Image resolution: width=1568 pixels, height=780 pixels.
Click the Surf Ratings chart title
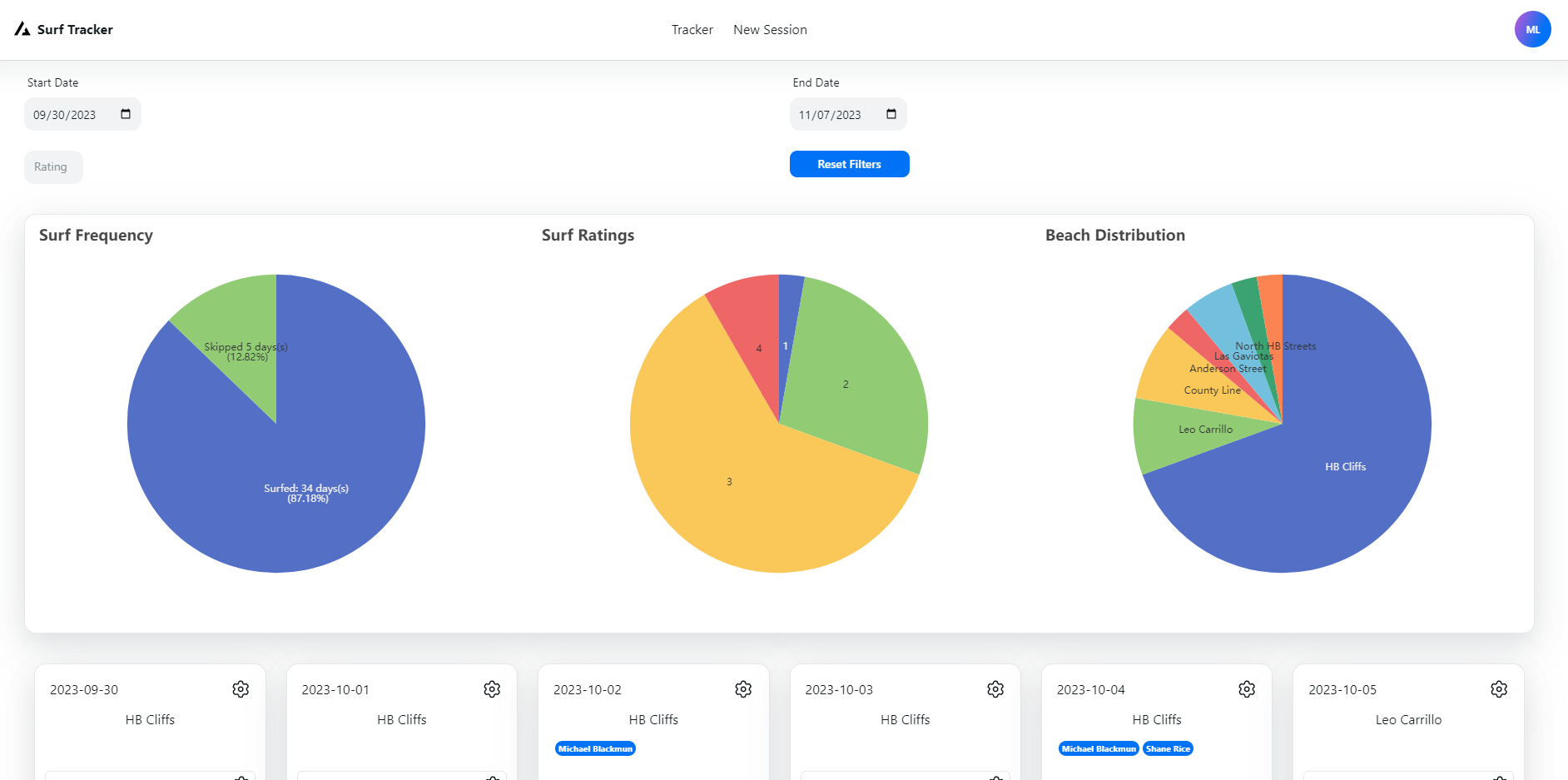tap(588, 235)
